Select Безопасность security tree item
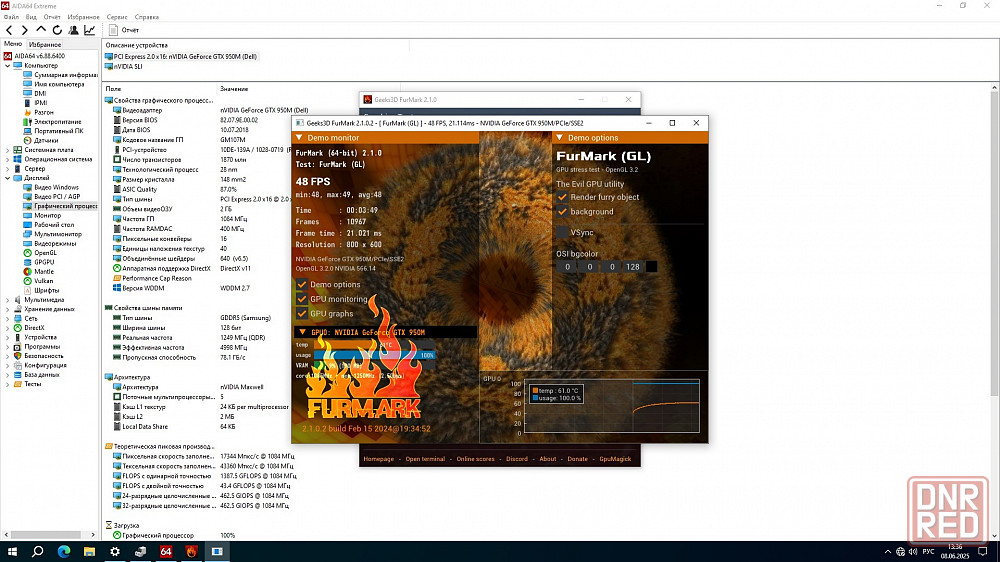1000x562 pixels. pos(43,356)
